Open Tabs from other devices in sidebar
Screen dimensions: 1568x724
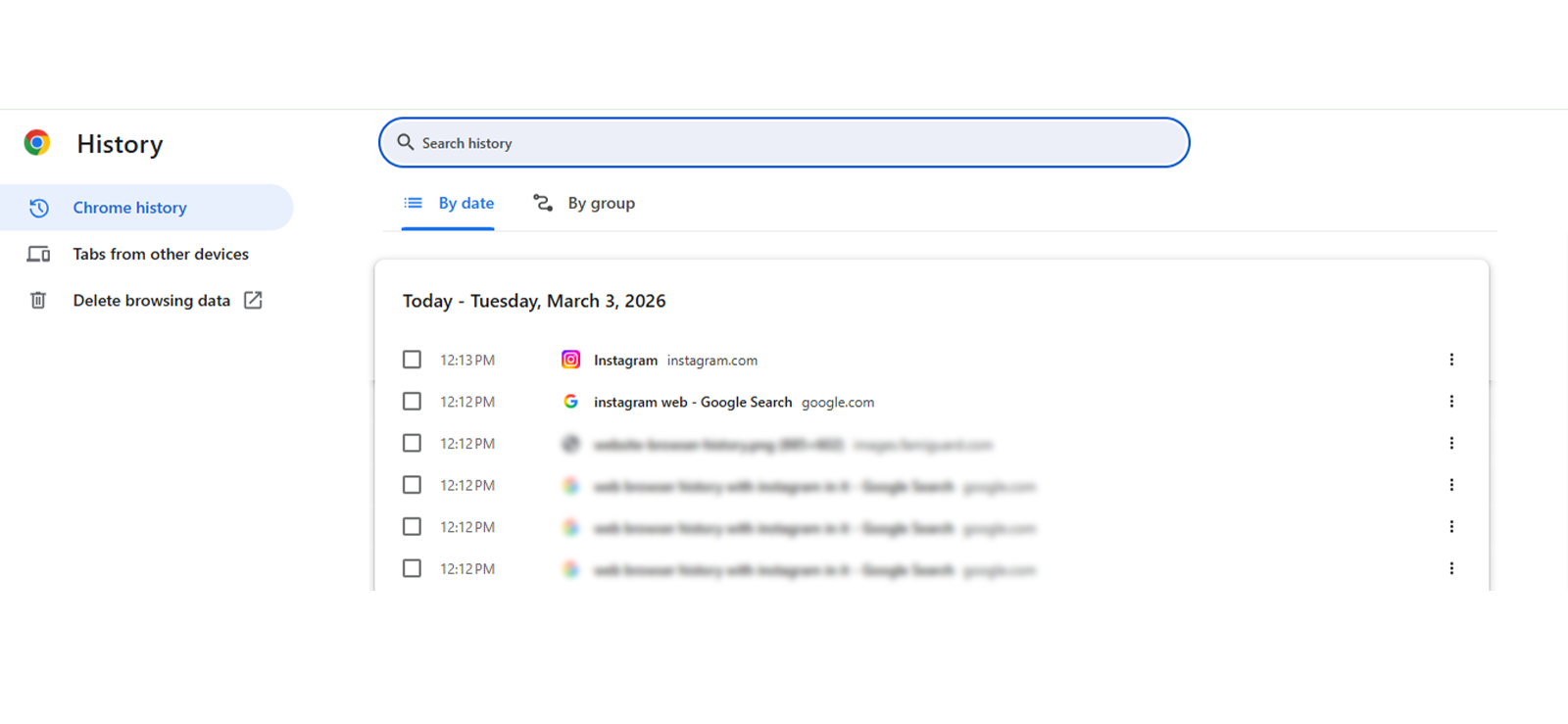tap(161, 254)
